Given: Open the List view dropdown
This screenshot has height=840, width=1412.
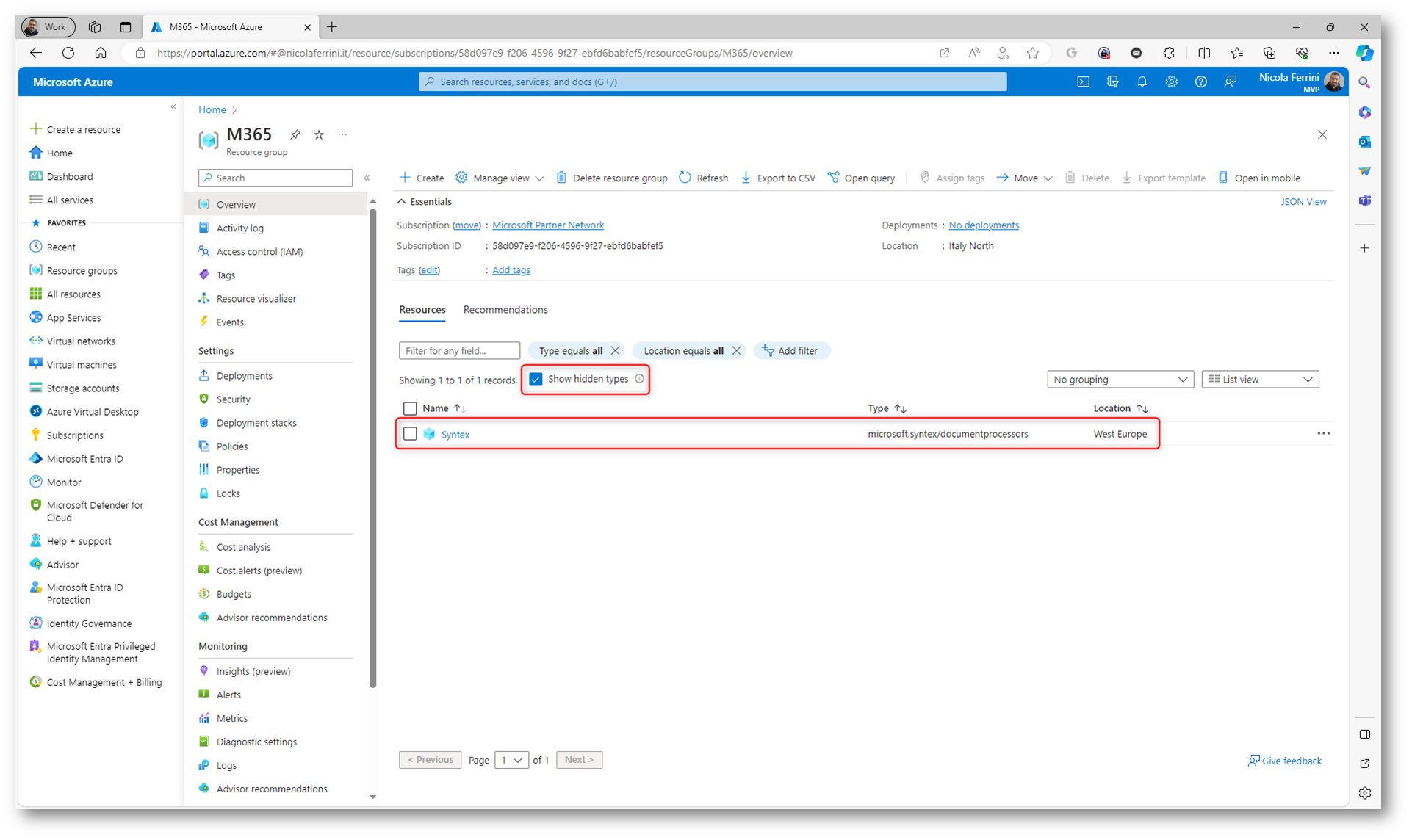Looking at the screenshot, I should coord(1260,380).
